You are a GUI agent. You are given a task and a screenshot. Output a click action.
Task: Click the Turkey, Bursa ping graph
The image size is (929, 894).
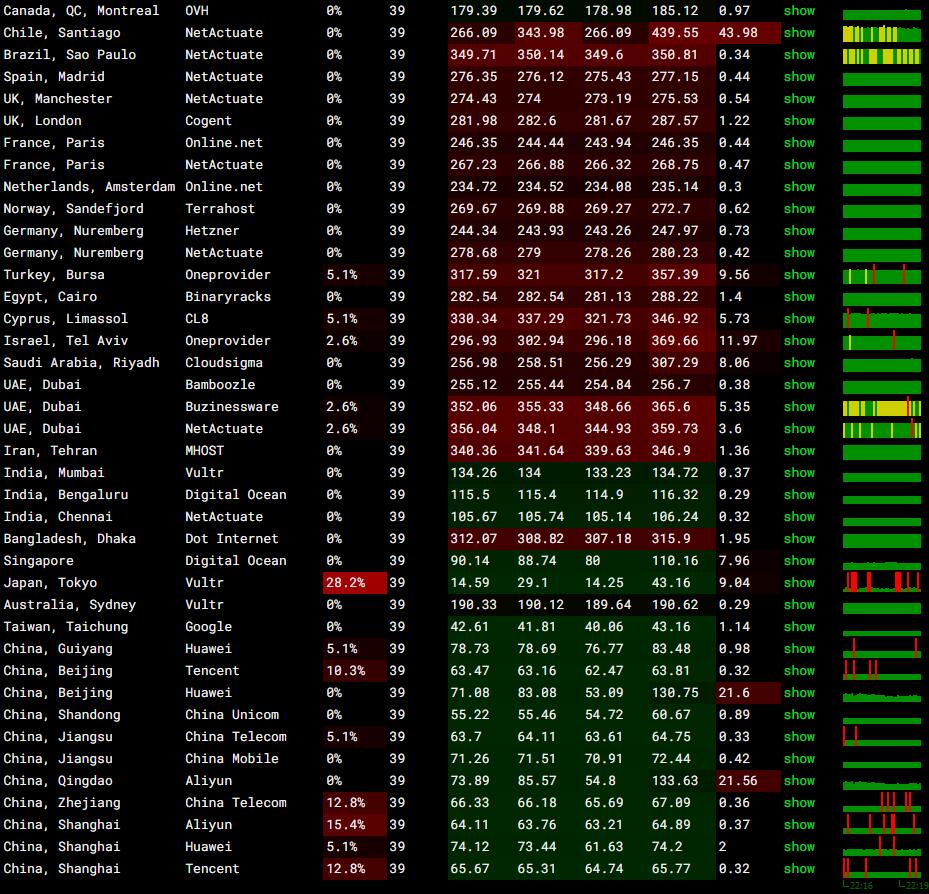pyautogui.click(x=881, y=275)
